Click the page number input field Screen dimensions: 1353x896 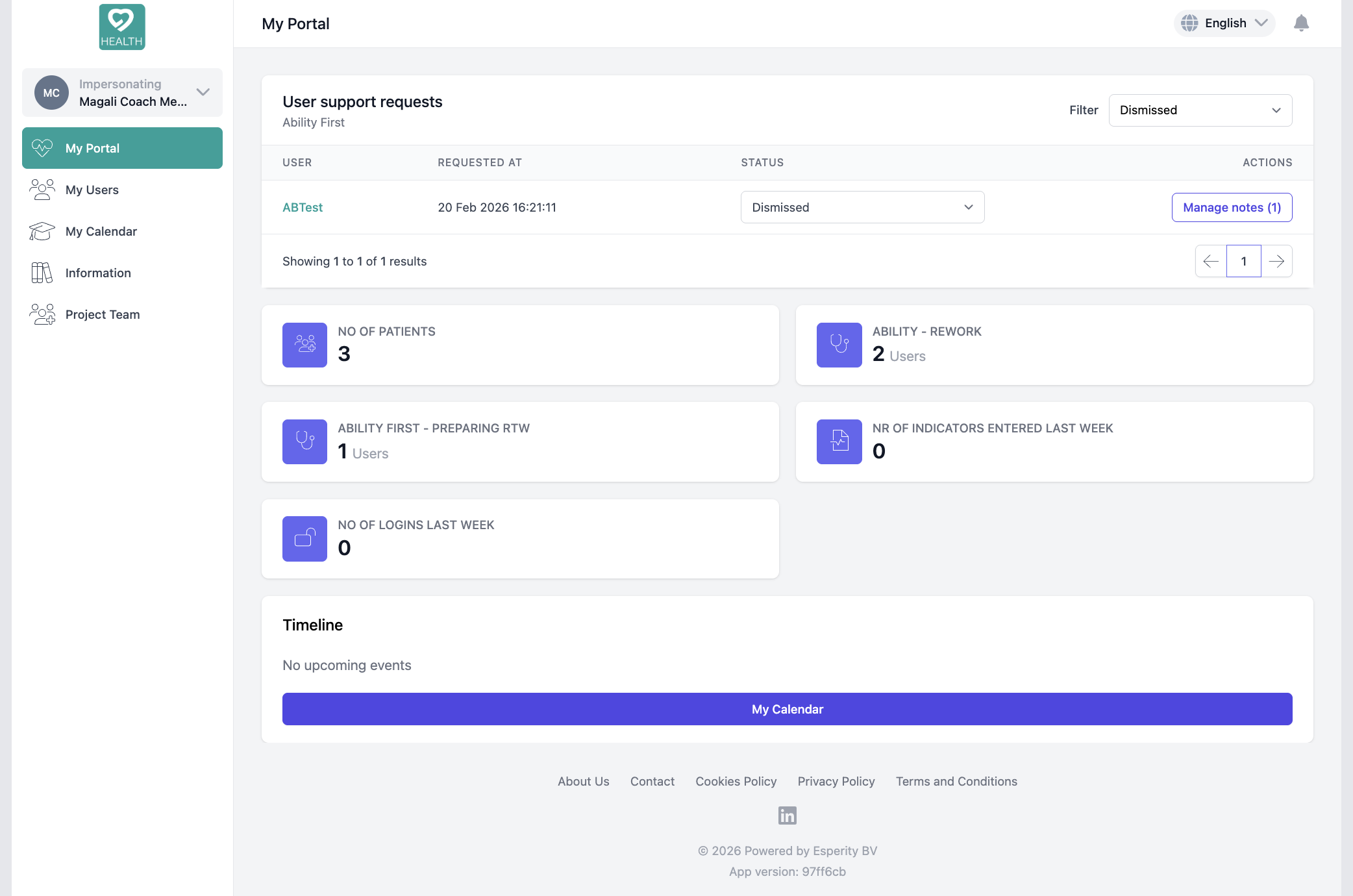[1243, 261]
